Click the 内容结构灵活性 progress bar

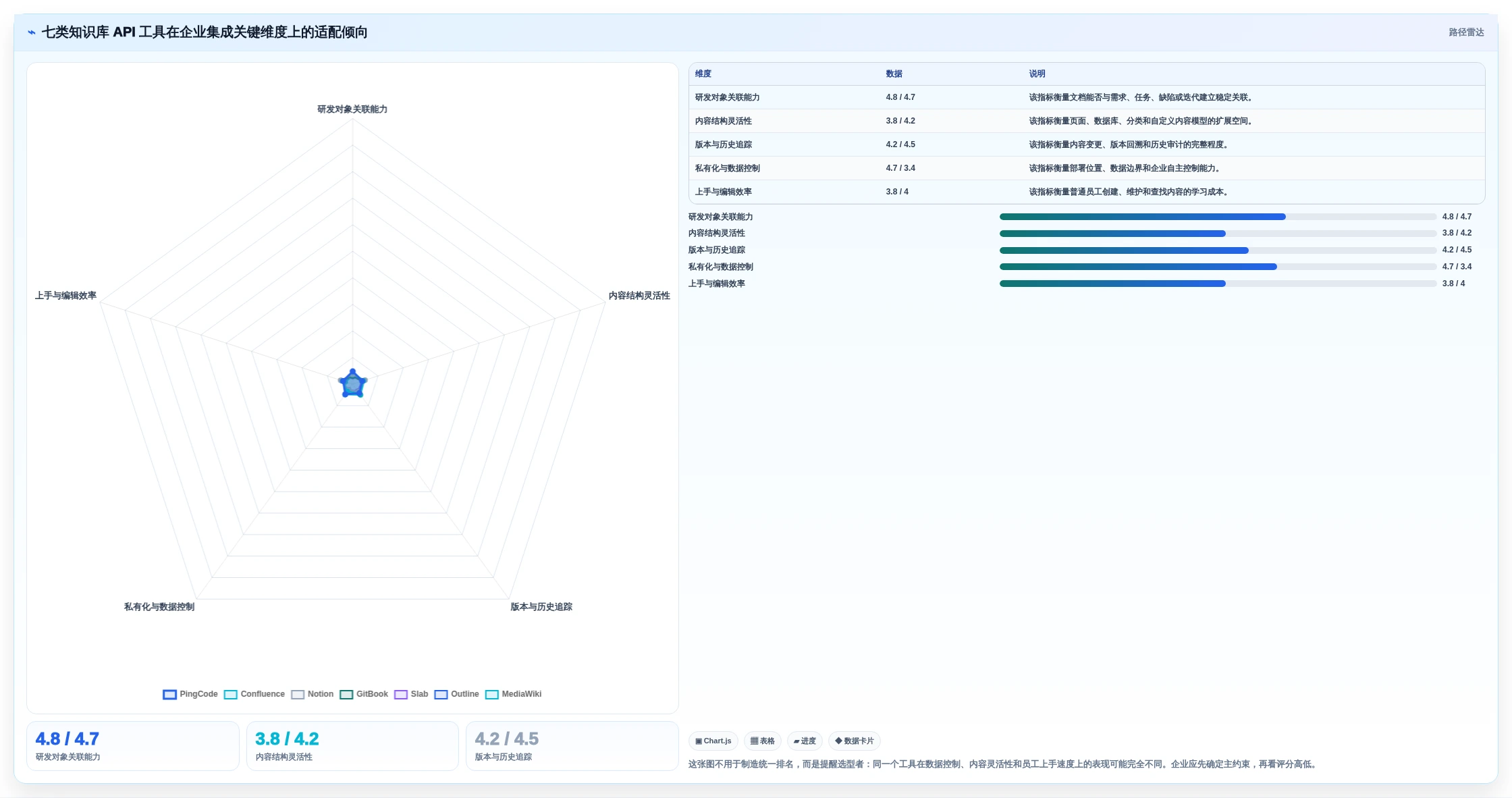coord(1218,234)
